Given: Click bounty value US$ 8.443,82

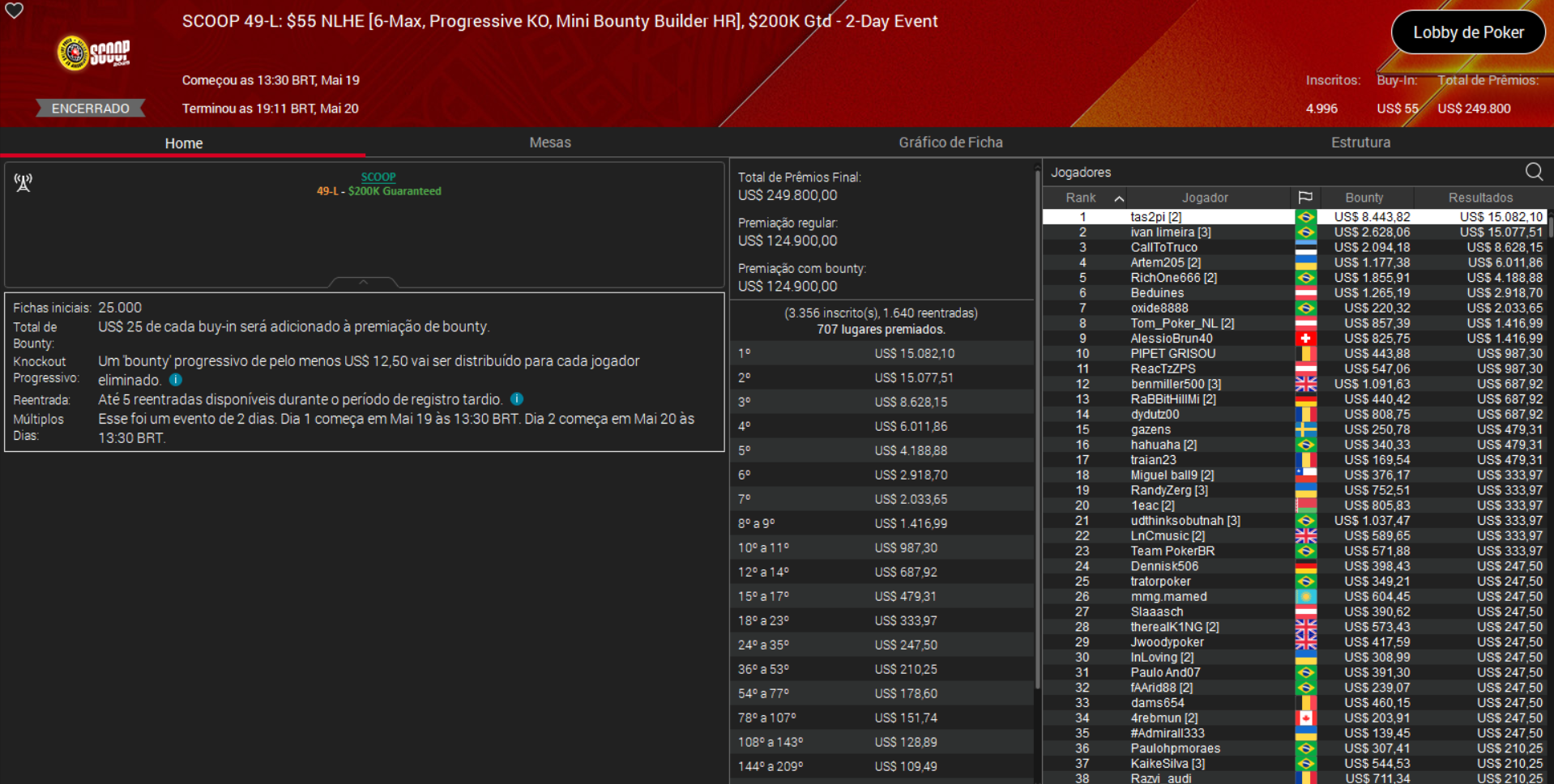Looking at the screenshot, I should pyautogui.click(x=1372, y=217).
